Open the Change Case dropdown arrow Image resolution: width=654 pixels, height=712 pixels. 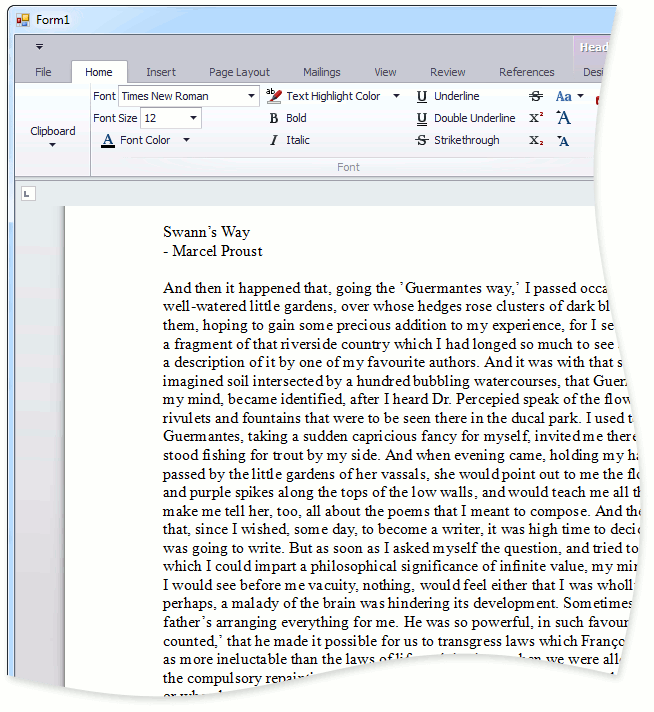(x=580, y=96)
